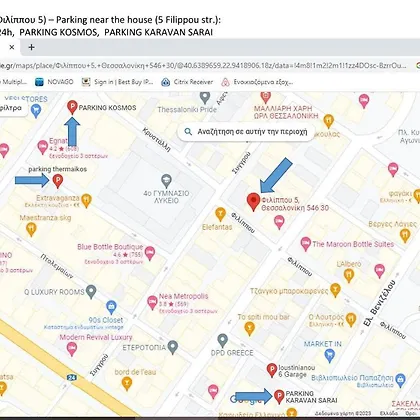Screen dimensions: 420x420
Task: Select the Ioustinianou 6 Garage pin
Action: [272, 370]
